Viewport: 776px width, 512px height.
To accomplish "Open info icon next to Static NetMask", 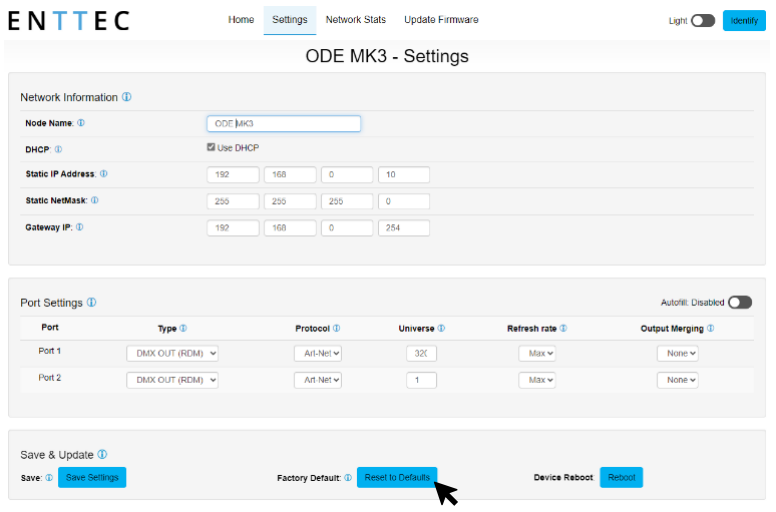I will [95, 200].
